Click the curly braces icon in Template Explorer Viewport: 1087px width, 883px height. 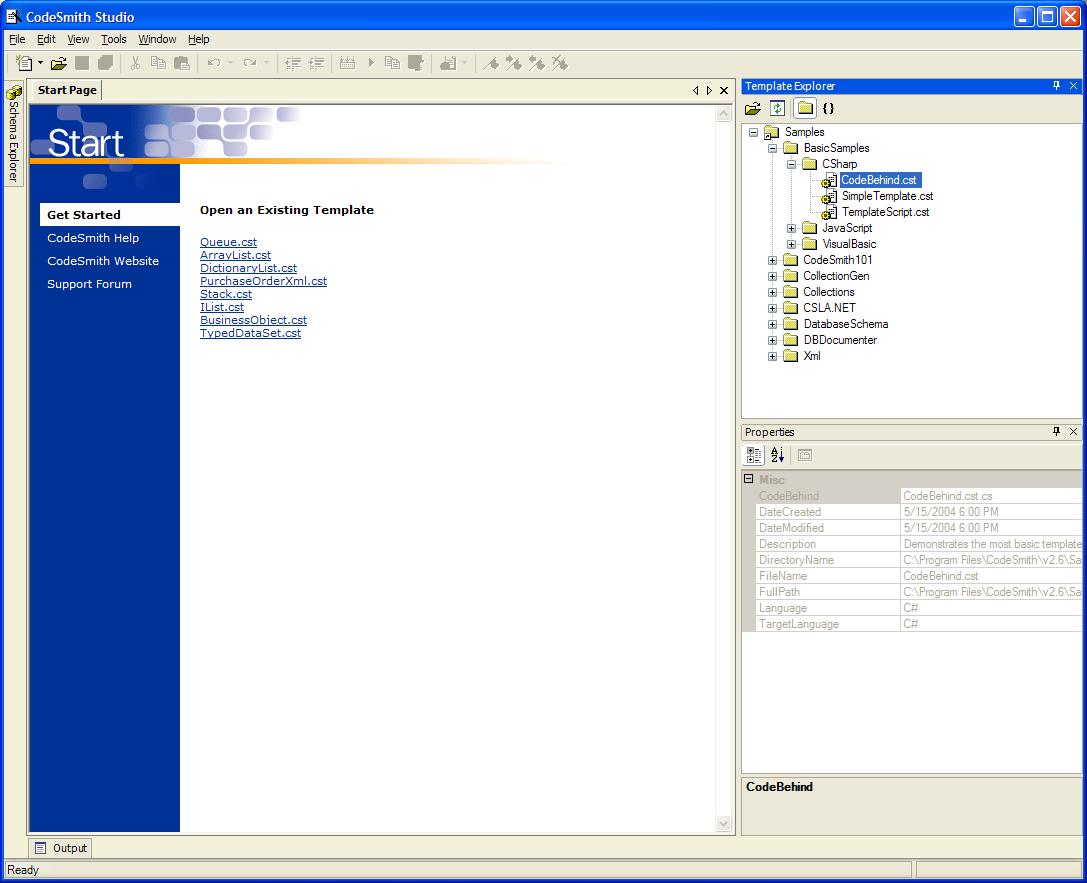click(x=828, y=108)
